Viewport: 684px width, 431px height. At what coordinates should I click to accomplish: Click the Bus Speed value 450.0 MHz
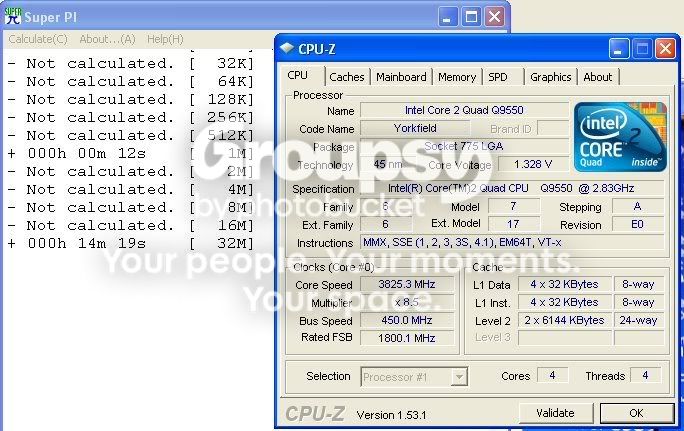407,320
